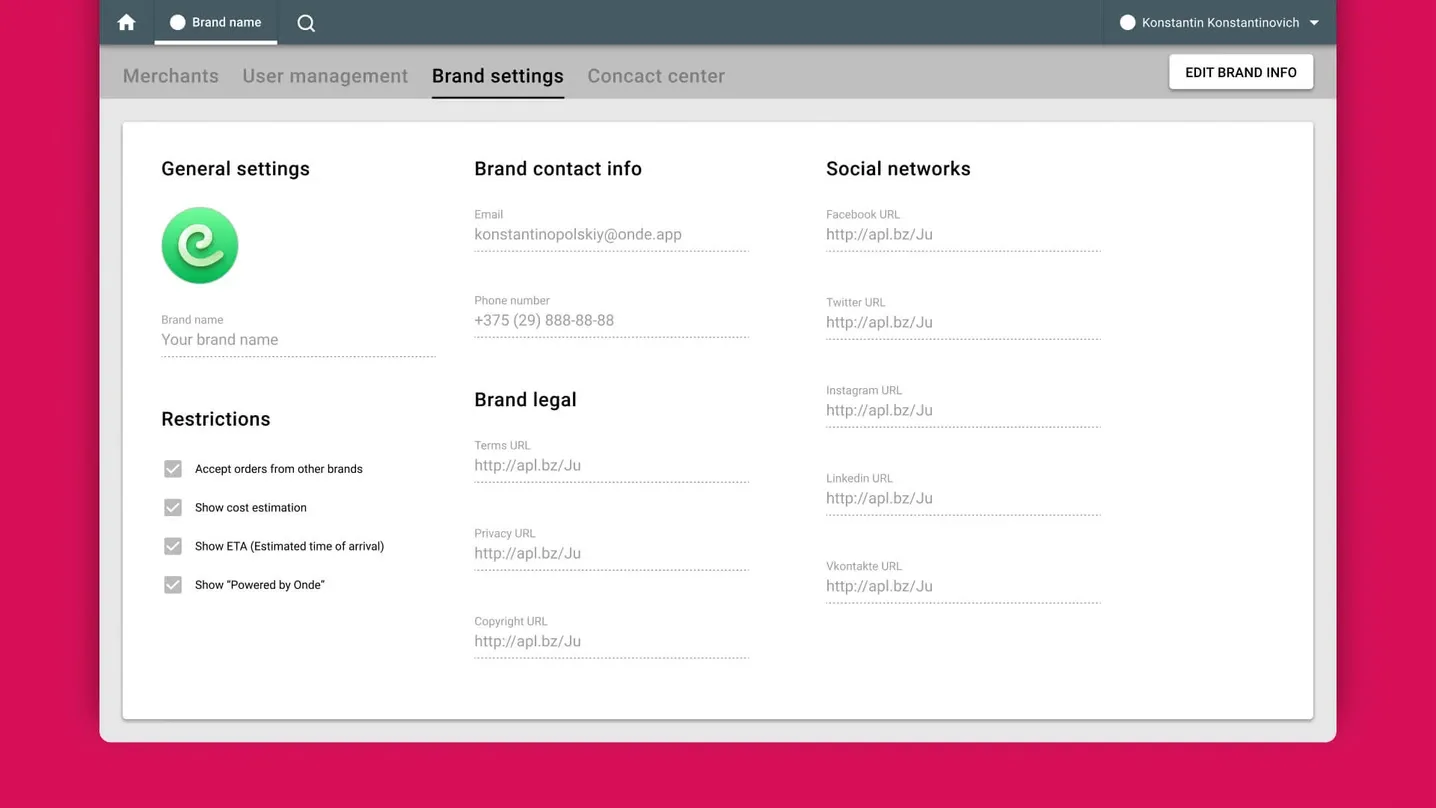
Task: Select the Brand name top tab
Action: click(216, 22)
